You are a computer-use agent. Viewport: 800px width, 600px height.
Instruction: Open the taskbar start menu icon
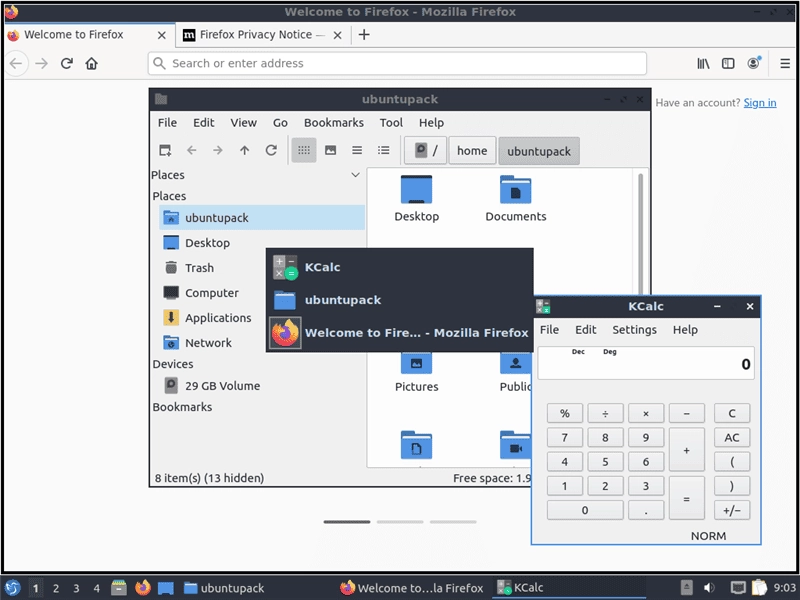coord(12,588)
